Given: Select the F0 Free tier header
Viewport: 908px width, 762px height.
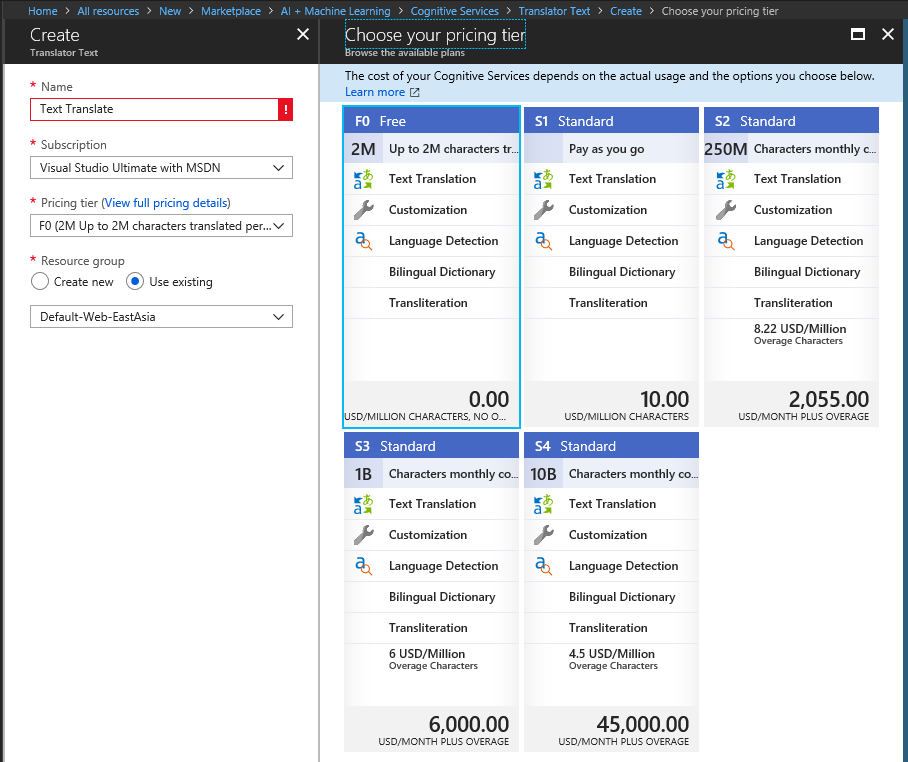Looking at the screenshot, I should click(431, 121).
